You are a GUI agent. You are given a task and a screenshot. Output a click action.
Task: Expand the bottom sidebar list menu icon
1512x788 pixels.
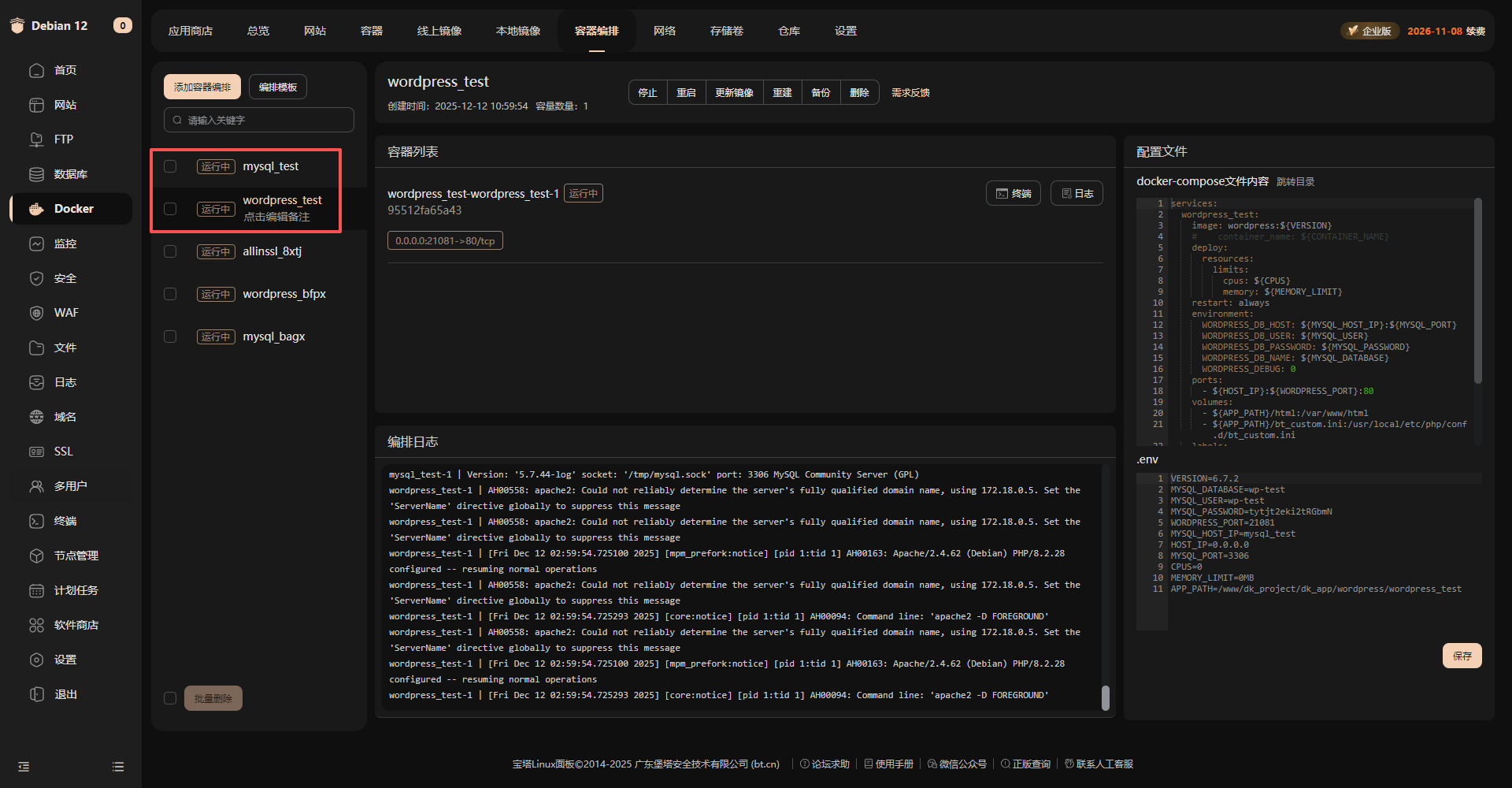click(x=118, y=767)
